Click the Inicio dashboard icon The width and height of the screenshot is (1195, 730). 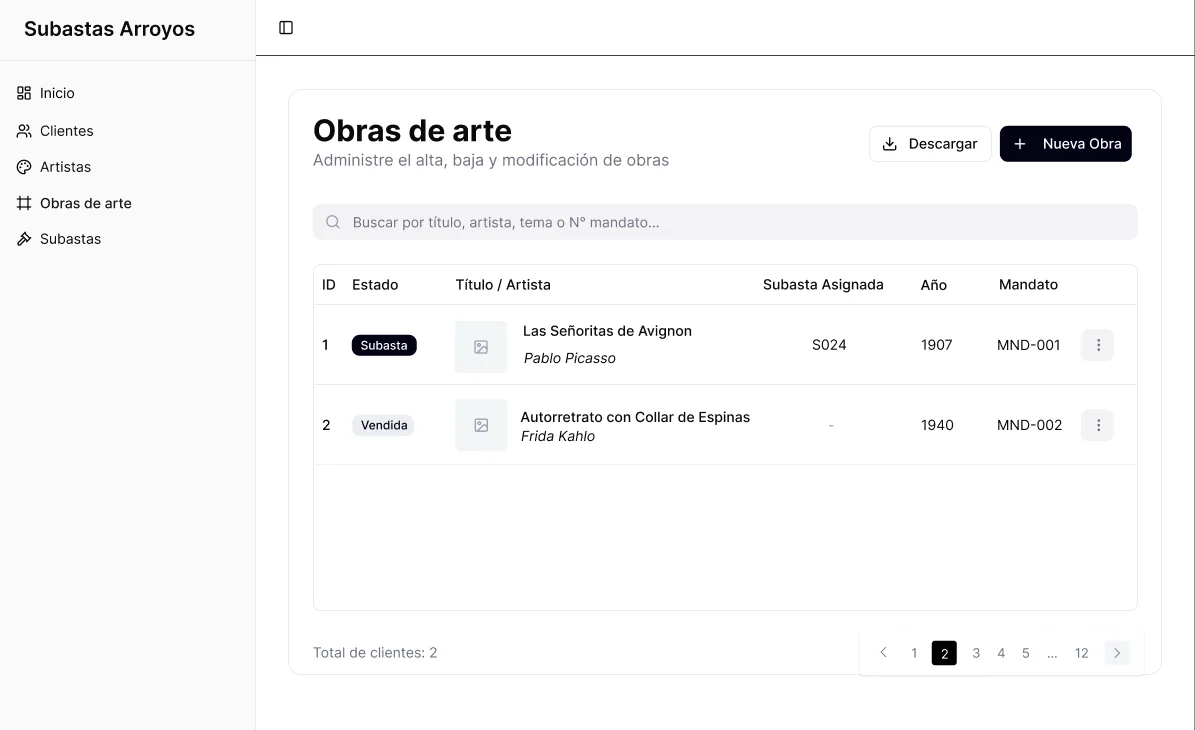pos(24,93)
